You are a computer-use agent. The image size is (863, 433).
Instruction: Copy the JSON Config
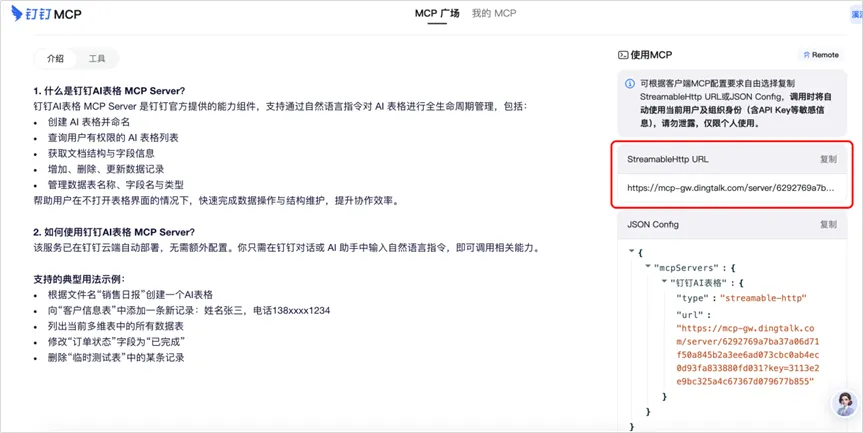pos(828,224)
